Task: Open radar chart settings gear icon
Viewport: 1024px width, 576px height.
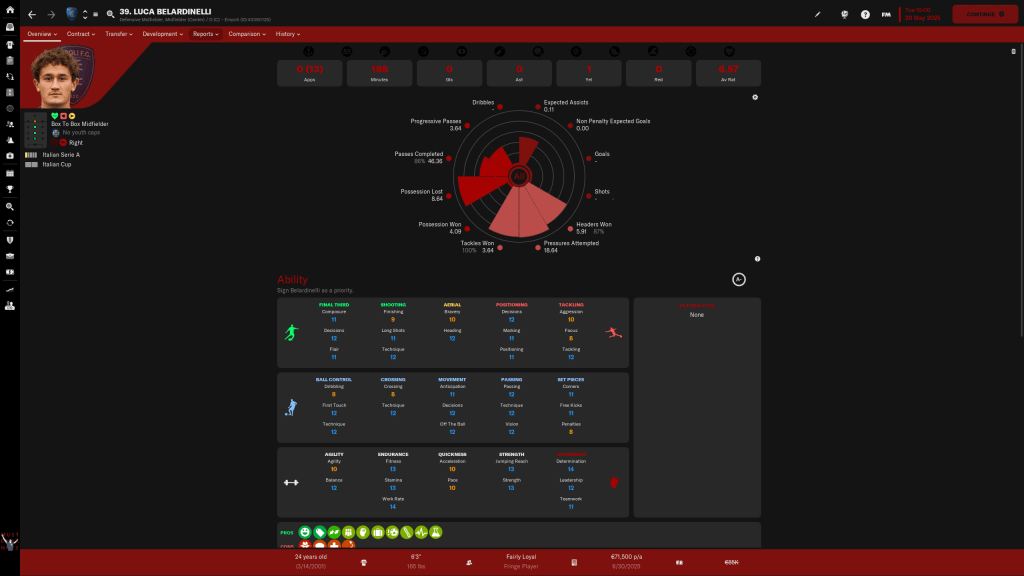Action: [x=755, y=97]
